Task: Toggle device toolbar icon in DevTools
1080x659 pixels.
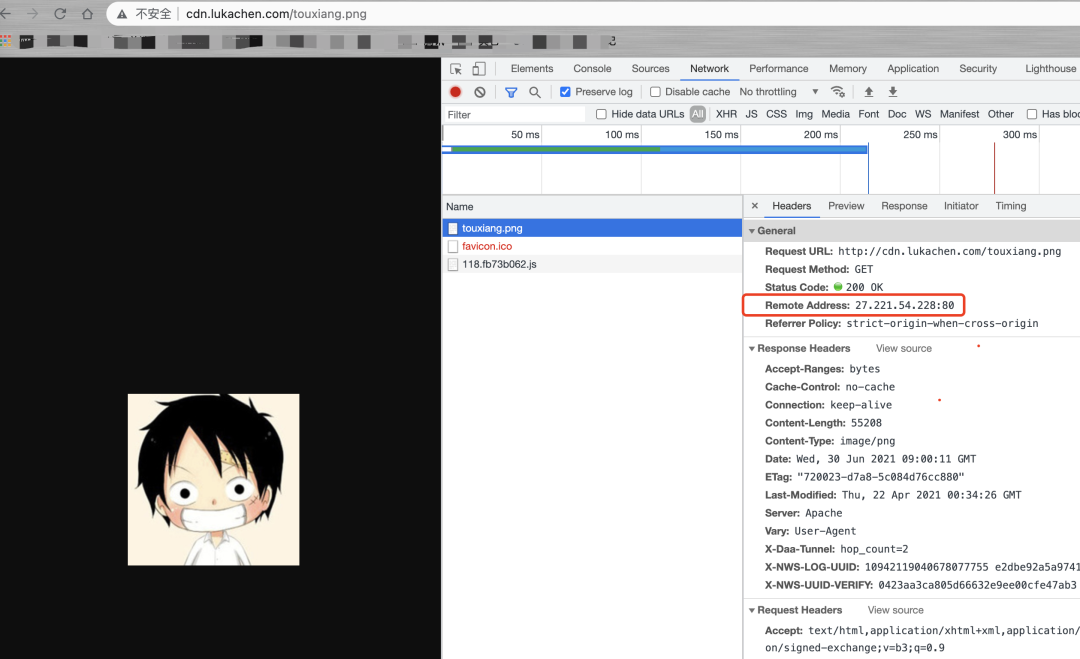Action: point(479,69)
